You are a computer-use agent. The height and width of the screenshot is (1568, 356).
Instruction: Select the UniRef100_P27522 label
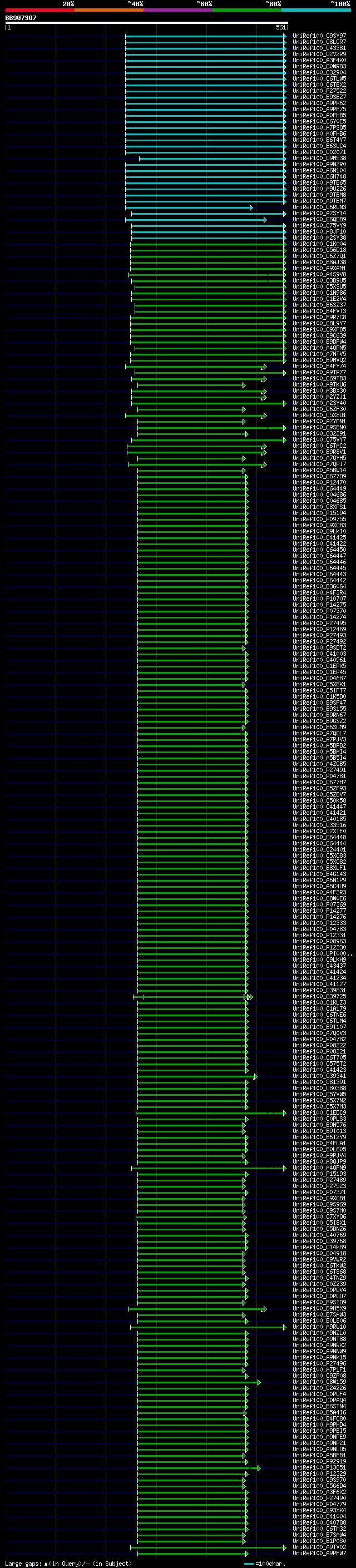319,91
